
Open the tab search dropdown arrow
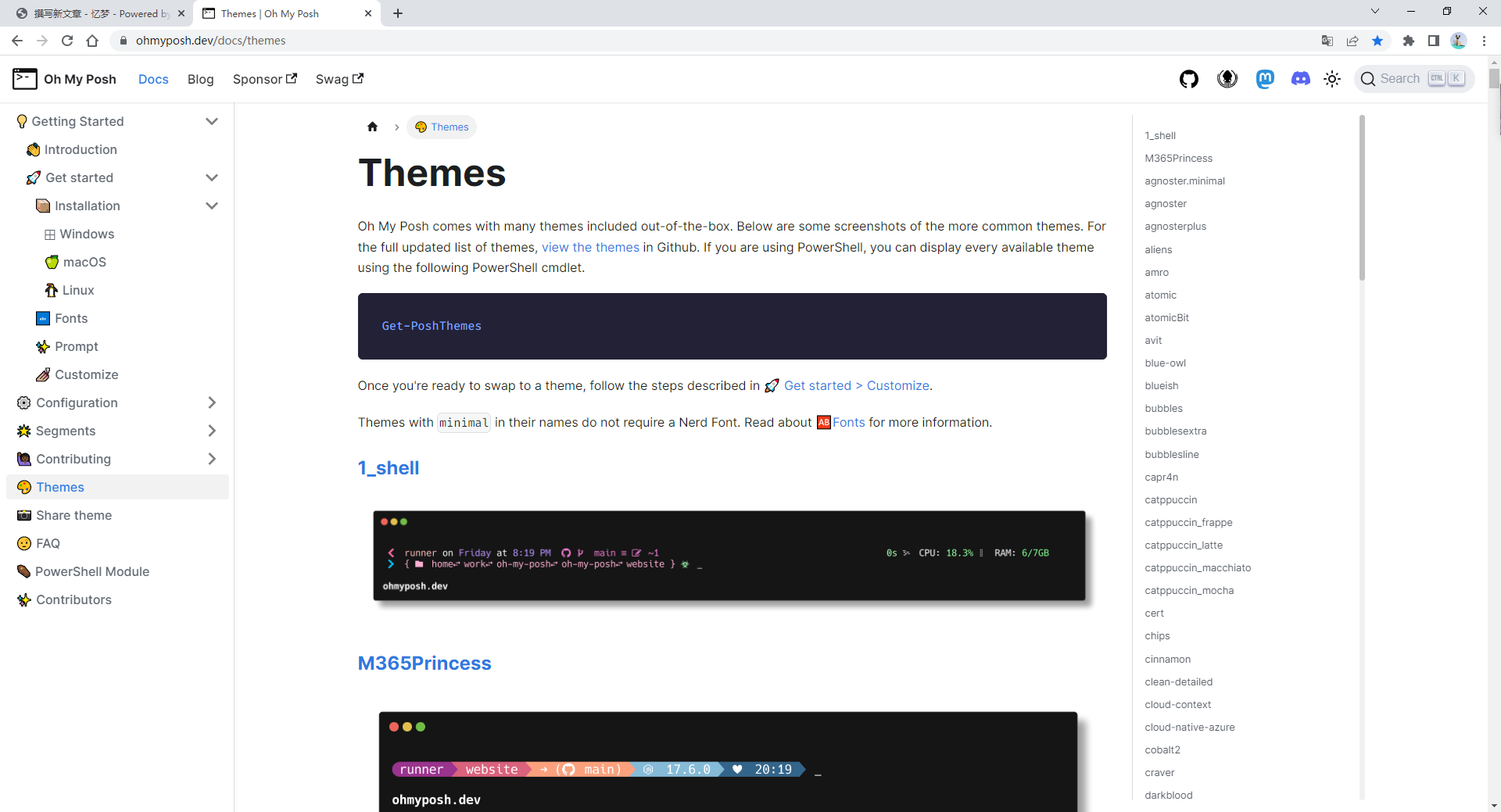click(x=1375, y=12)
